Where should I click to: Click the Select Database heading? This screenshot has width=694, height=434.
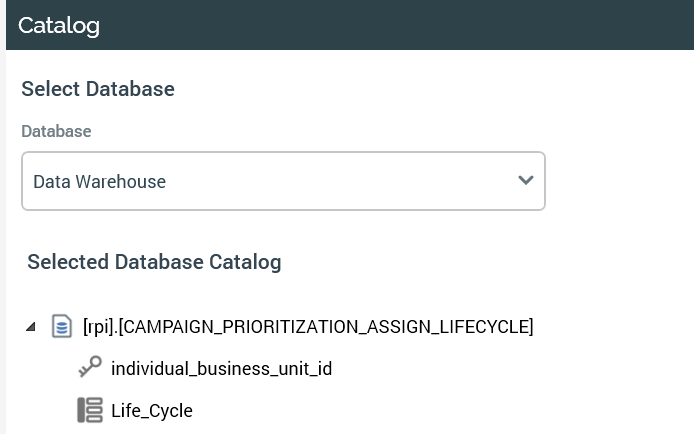[98, 89]
